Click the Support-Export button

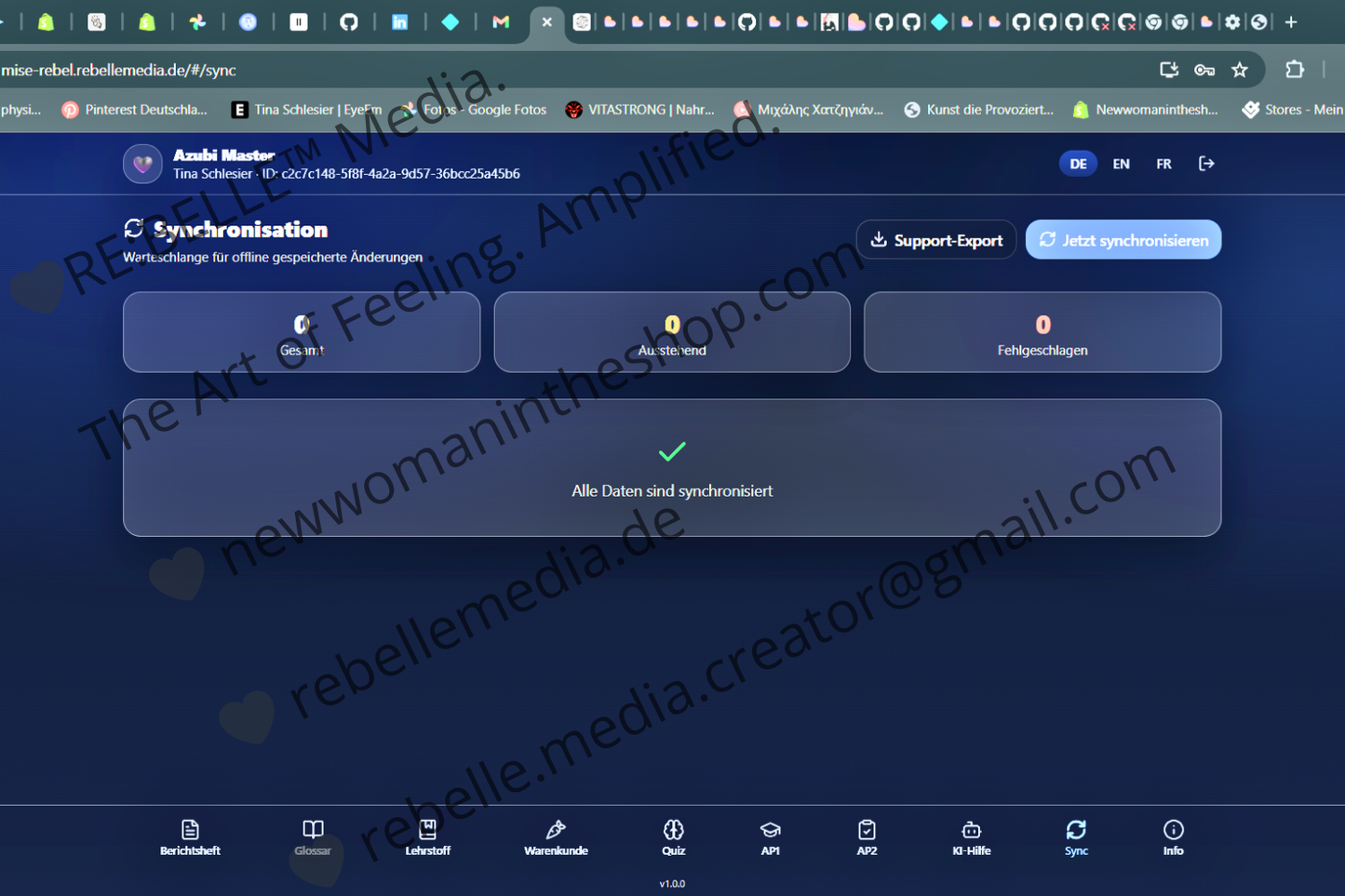pyautogui.click(x=935, y=239)
